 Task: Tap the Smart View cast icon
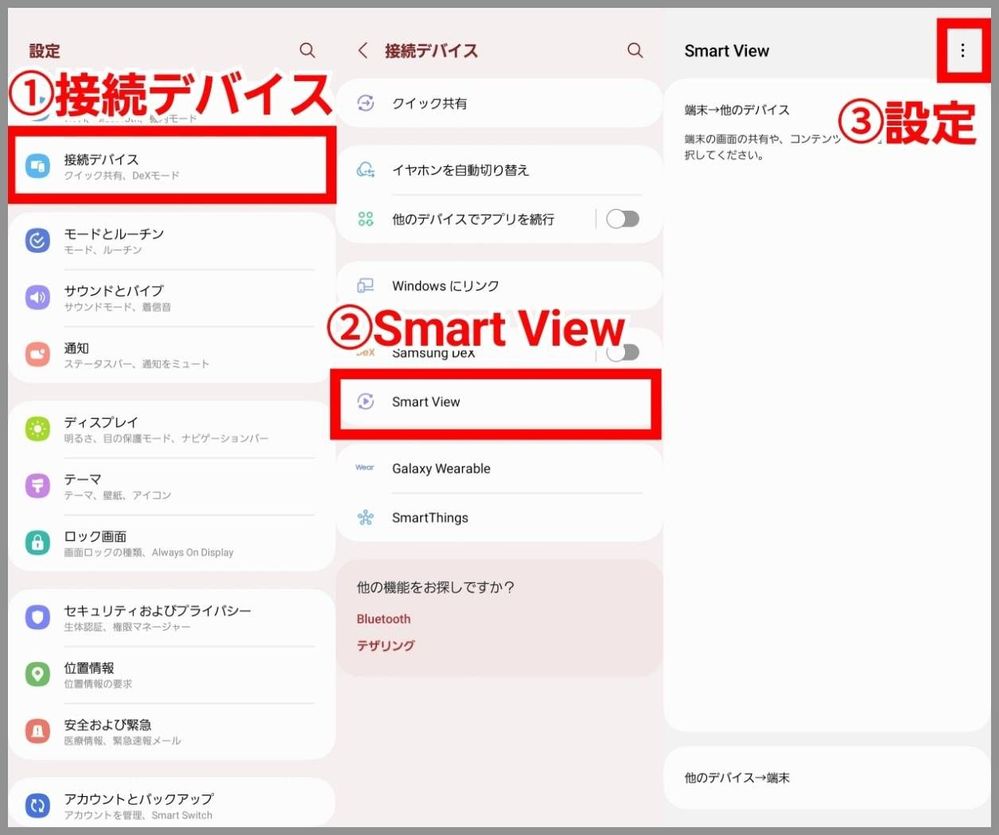tap(366, 401)
